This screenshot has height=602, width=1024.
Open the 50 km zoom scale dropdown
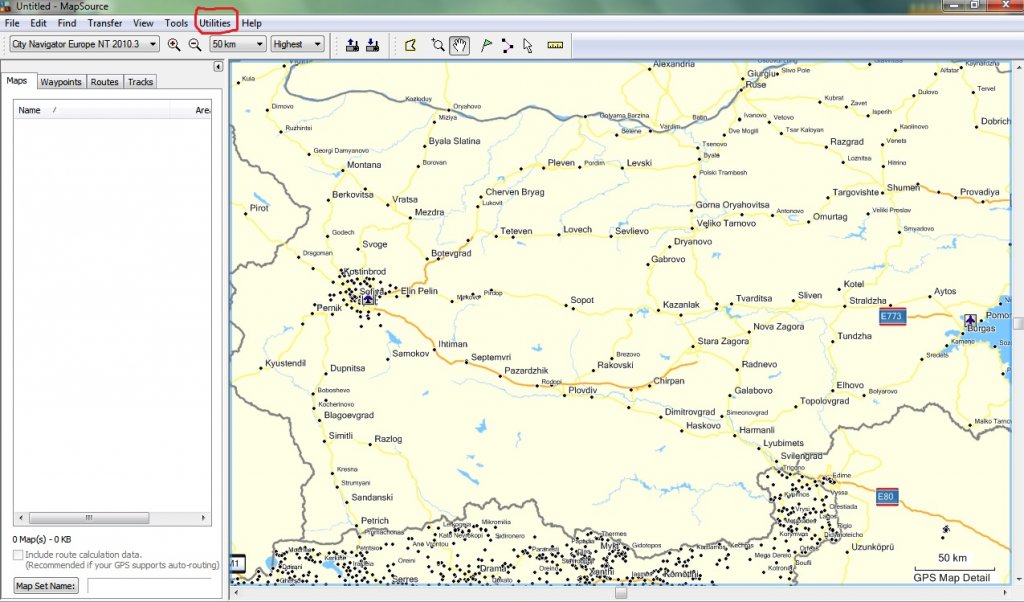pyautogui.click(x=238, y=44)
